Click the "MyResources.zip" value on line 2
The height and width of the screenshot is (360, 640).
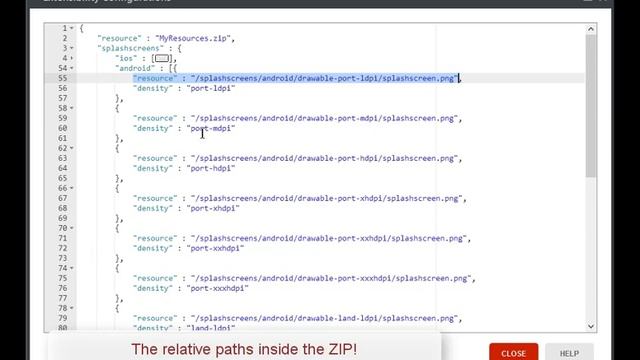tap(193, 38)
